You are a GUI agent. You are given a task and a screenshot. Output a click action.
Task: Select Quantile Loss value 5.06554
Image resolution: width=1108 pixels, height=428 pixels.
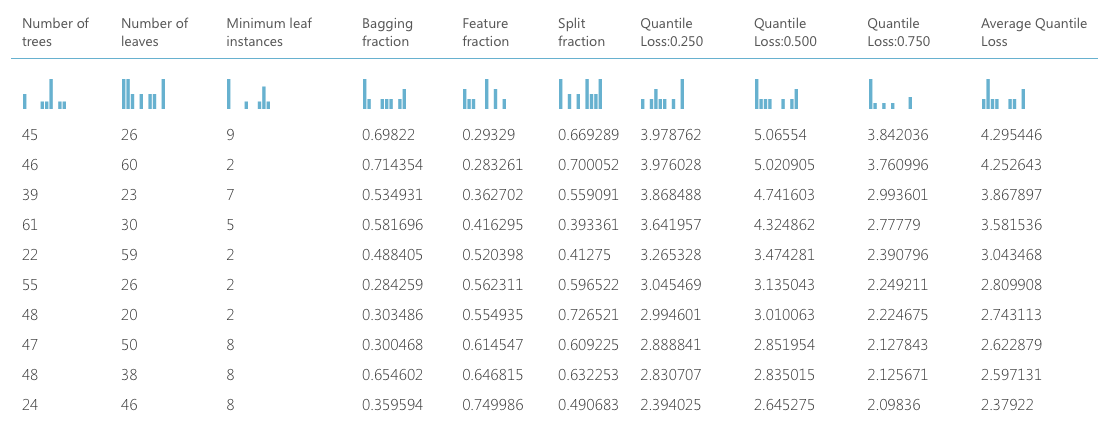click(780, 135)
